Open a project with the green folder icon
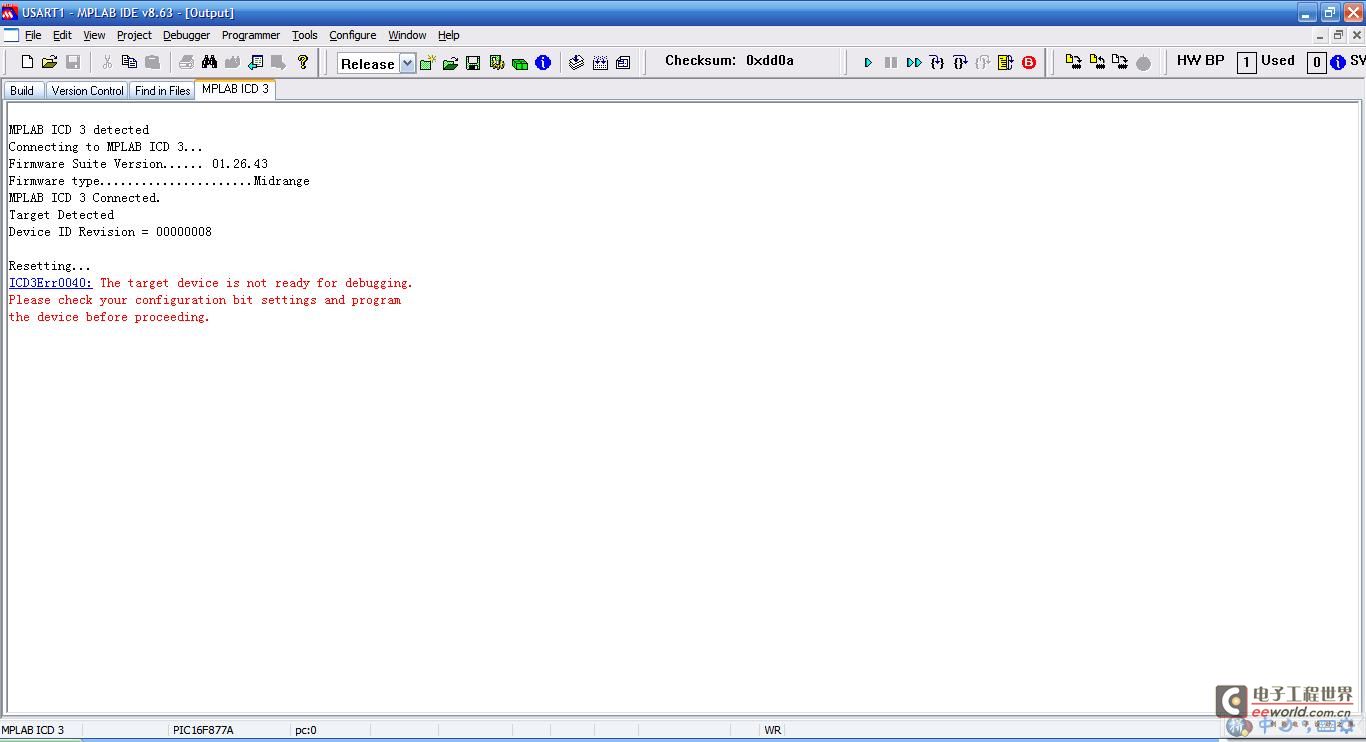The width and height of the screenshot is (1366, 742). coord(450,63)
